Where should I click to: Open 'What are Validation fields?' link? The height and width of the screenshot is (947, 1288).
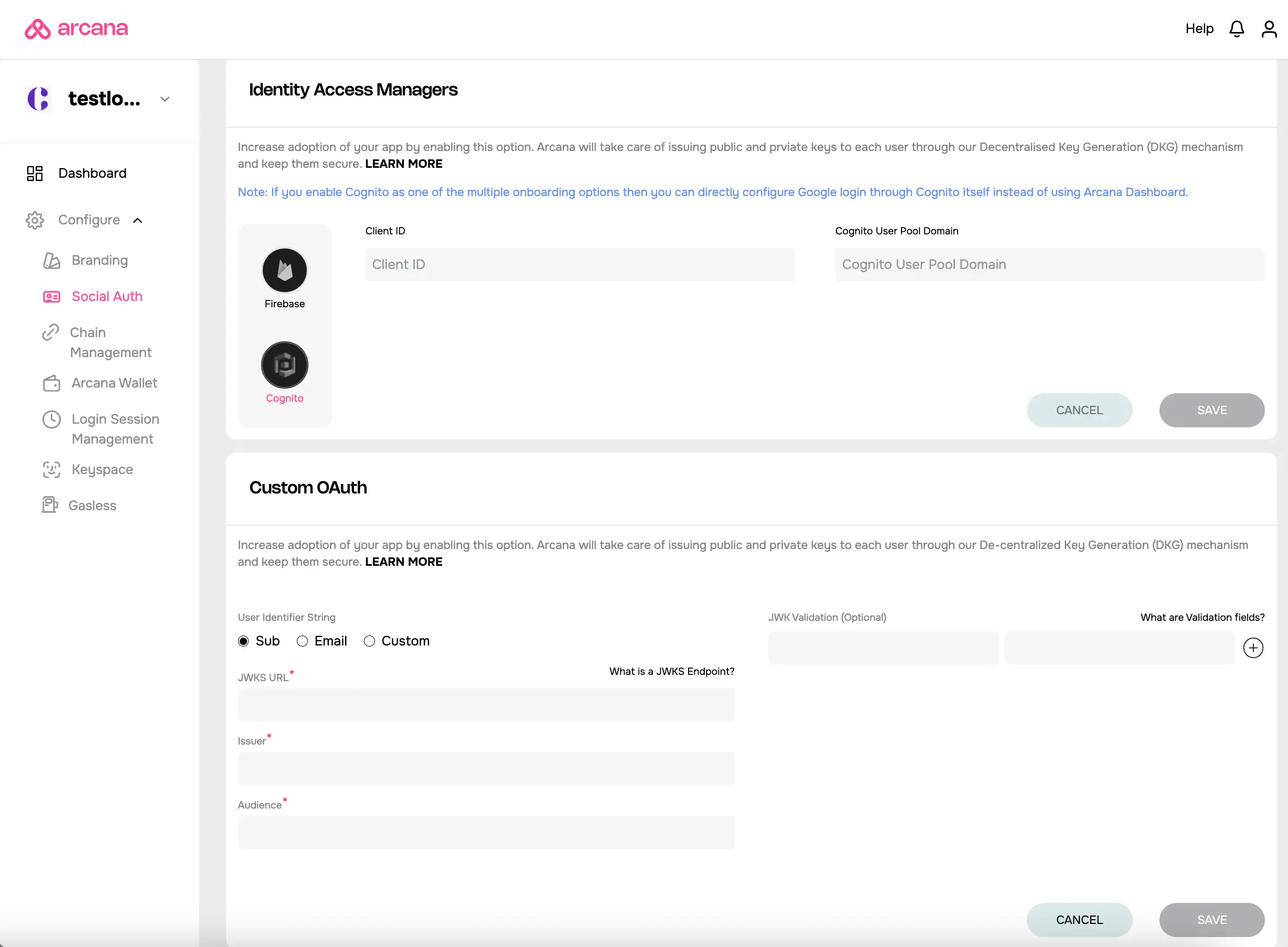click(x=1202, y=617)
